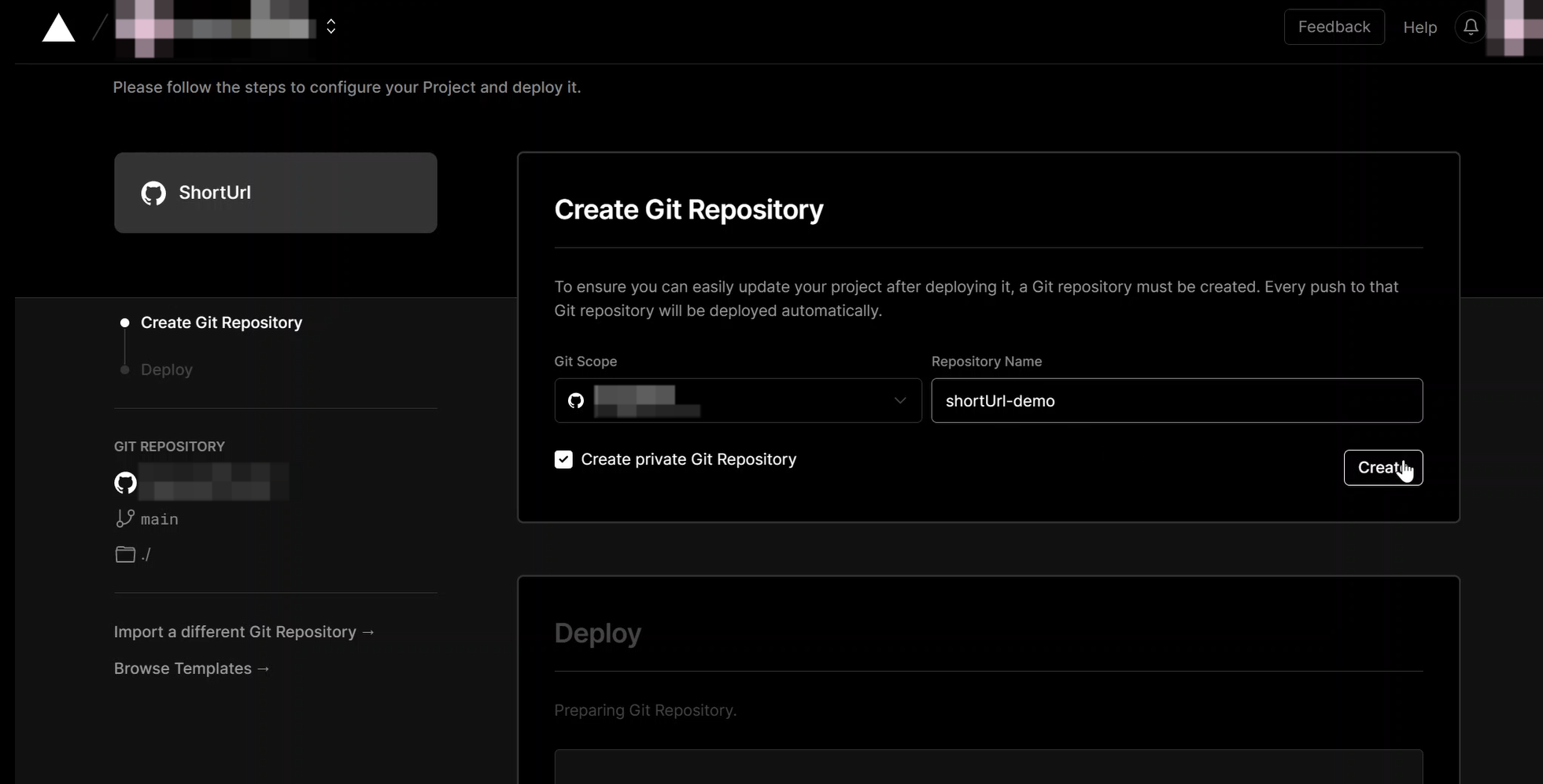
Task: Select the ShortUrl repository card
Action: click(x=275, y=193)
